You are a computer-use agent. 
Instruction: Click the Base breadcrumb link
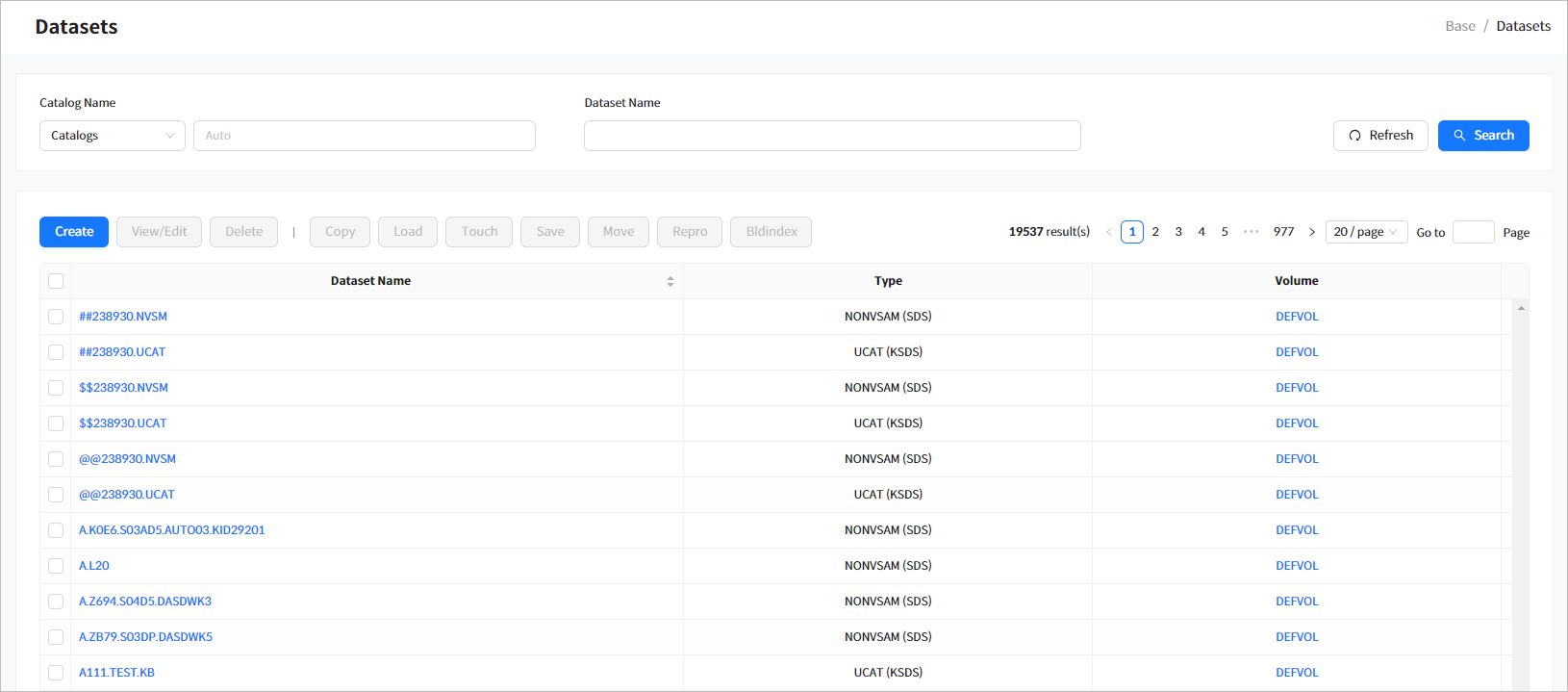(x=1459, y=26)
